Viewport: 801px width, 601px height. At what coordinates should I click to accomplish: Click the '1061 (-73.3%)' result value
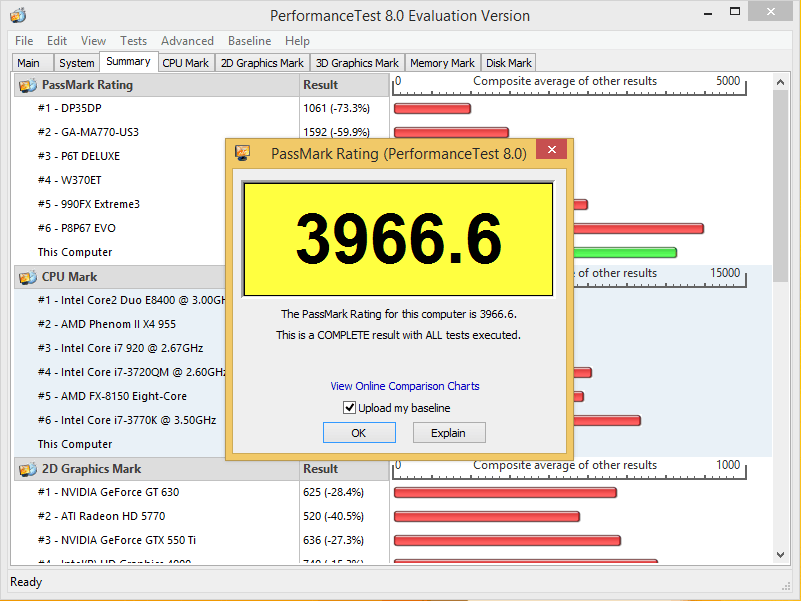[336, 108]
